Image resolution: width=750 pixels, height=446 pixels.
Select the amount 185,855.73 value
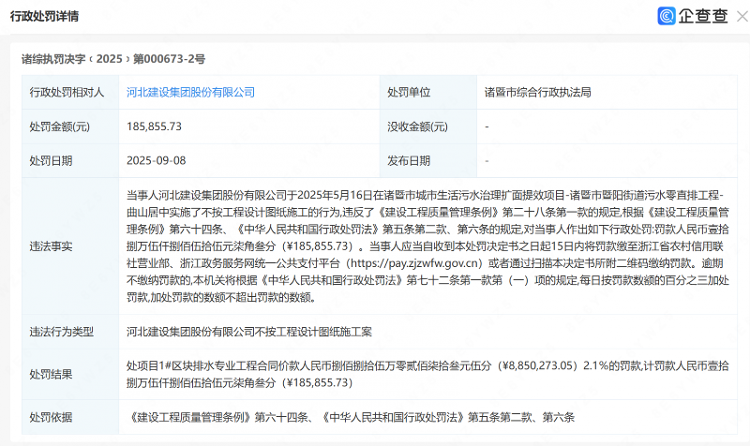(154, 126)
